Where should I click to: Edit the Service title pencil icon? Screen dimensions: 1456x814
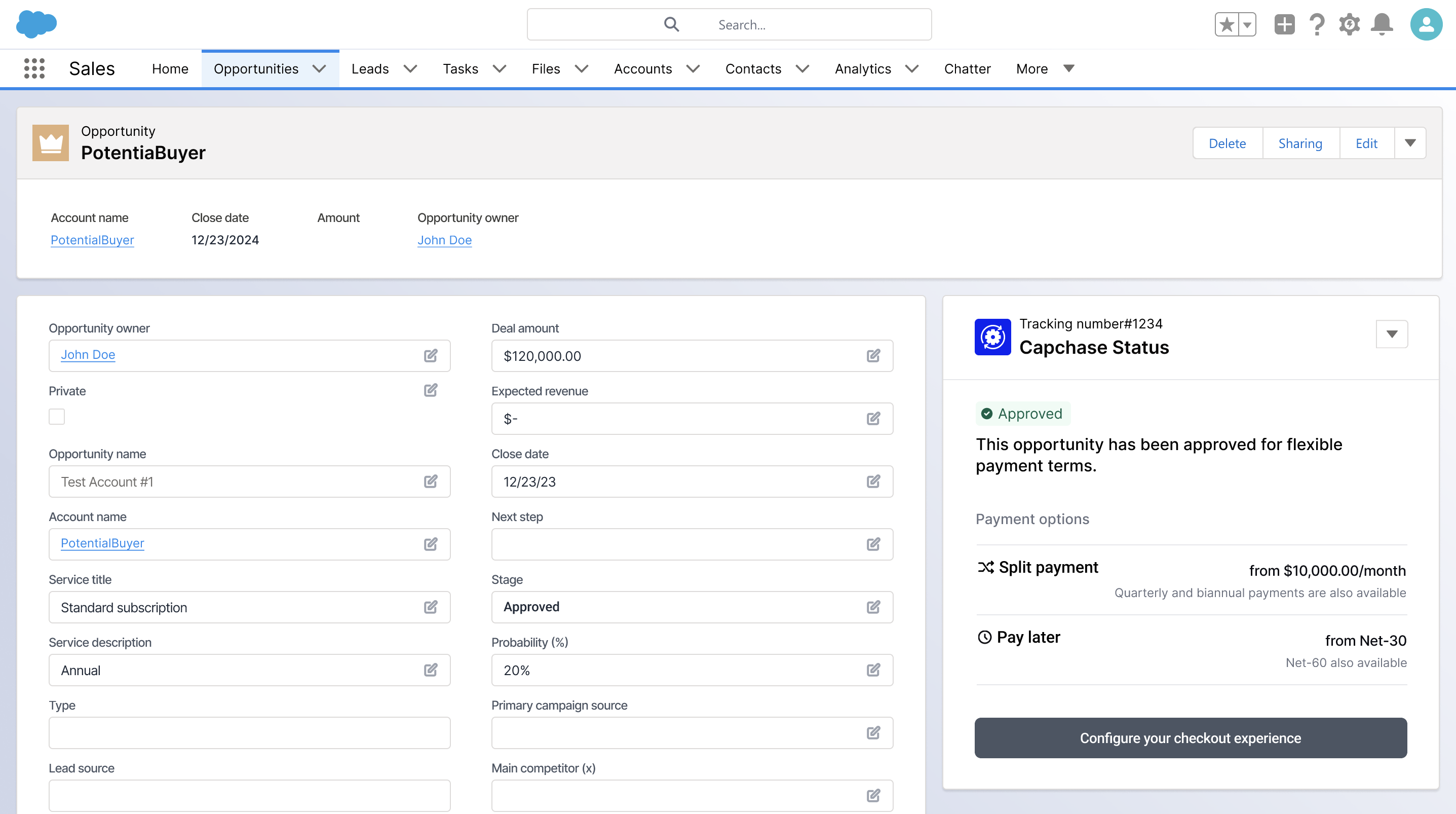(x=431, y=607)
